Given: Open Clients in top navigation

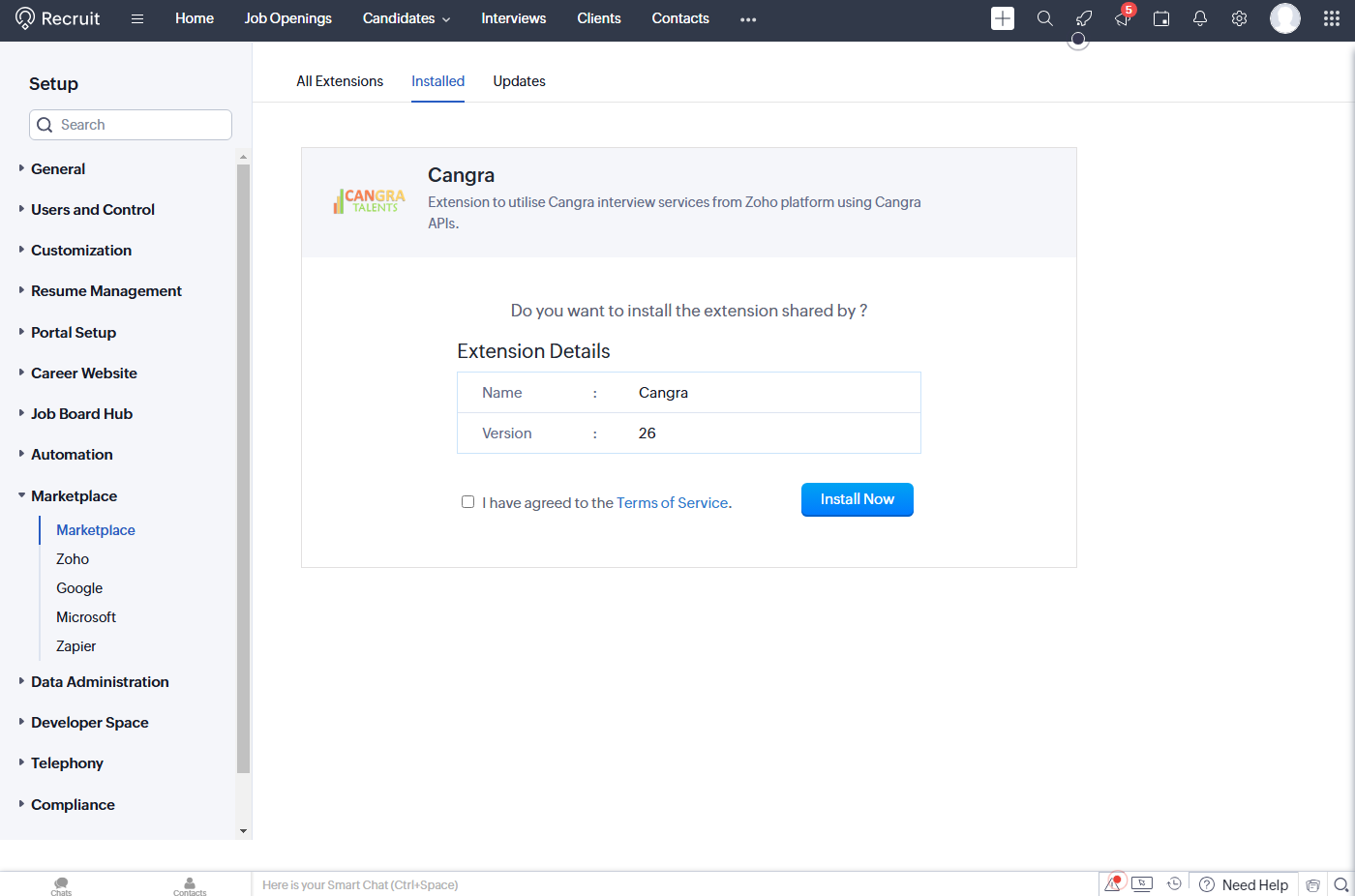Looking at the screenshot, I should pyautogui.click(x=599, y=18).
